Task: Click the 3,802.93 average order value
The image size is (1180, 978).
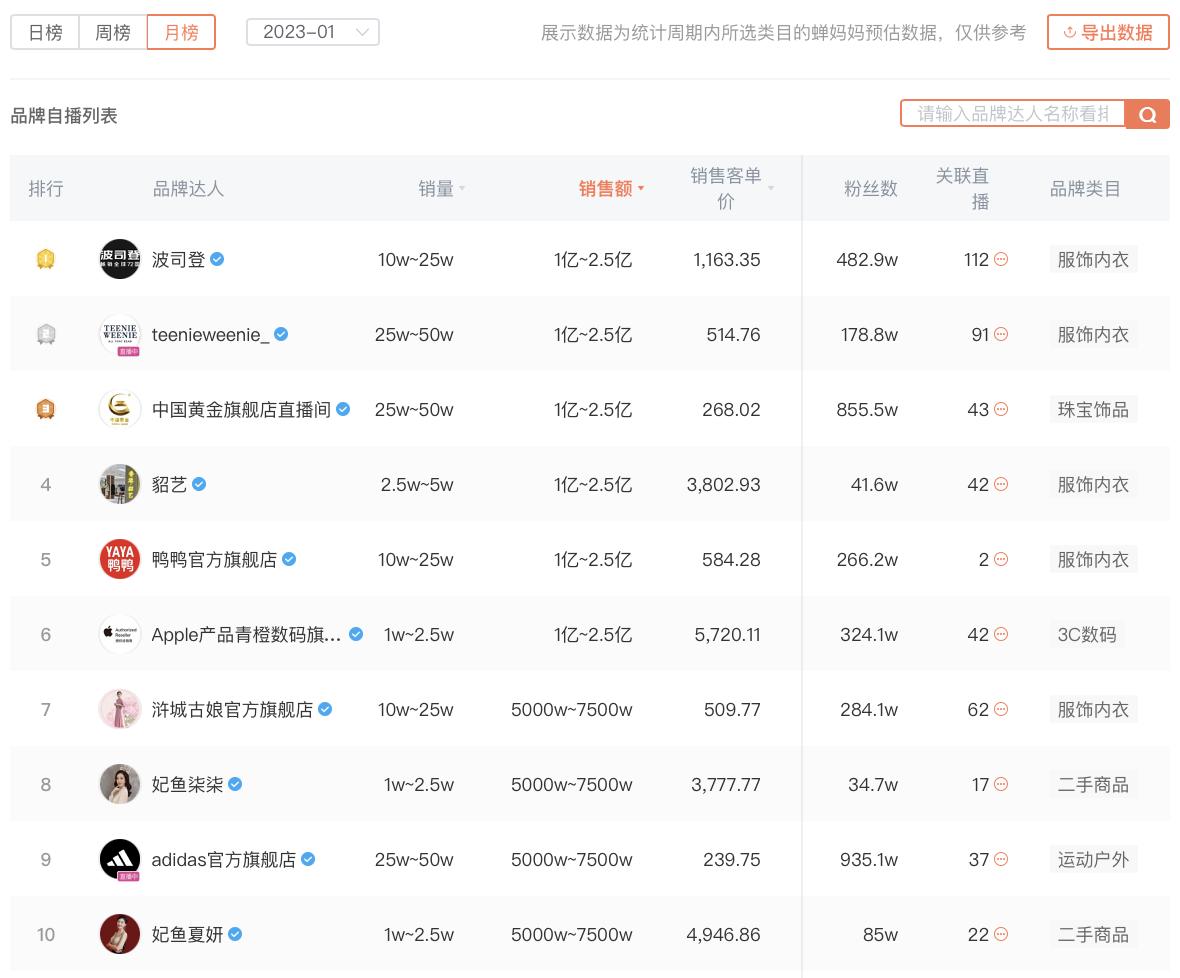Action: click(723, 484)
